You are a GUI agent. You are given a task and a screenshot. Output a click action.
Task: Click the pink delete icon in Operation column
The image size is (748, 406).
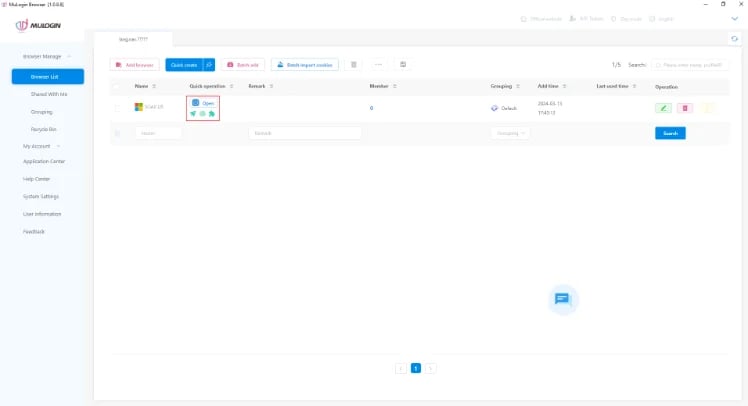click(x=685, y=108)
